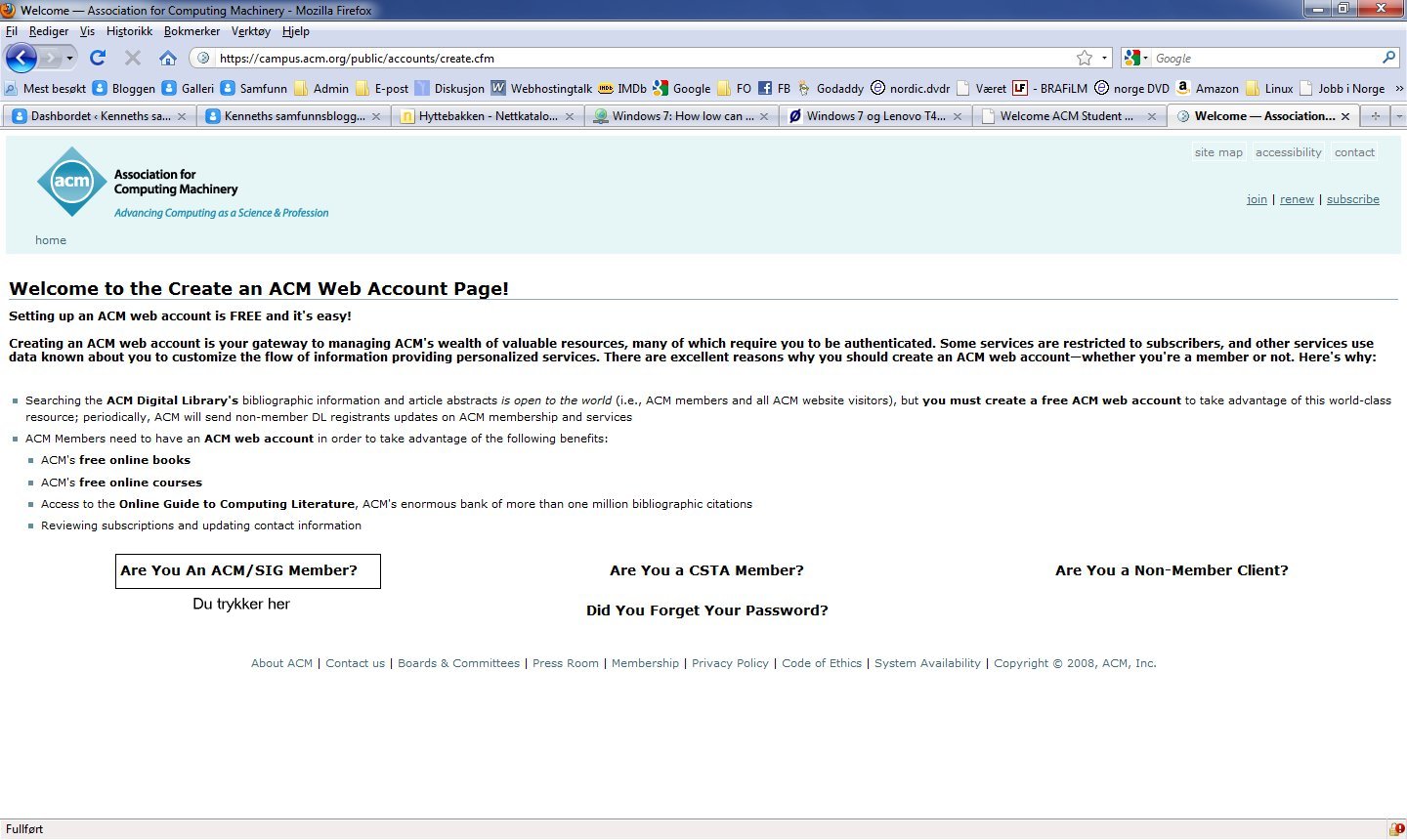Open the Godaddy bookmark
This screenshot has height=840, width=1407.
tap(831, 88)
